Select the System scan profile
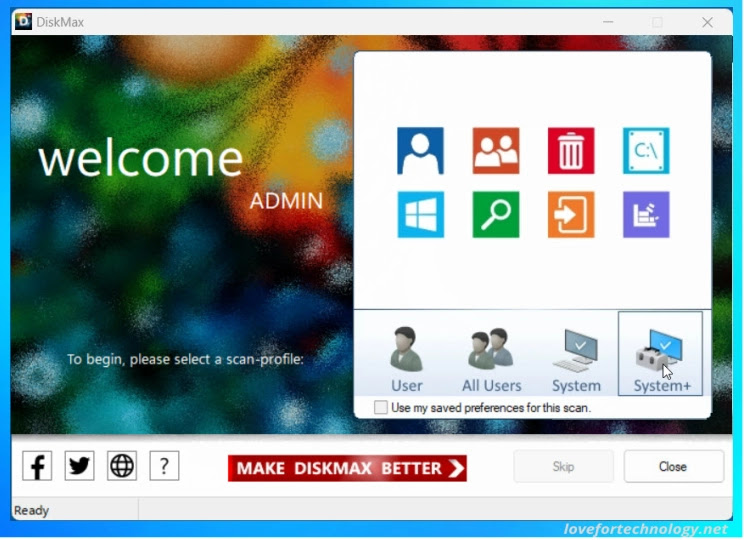Screen dimensions: 744x540 (x=576, y=359)
